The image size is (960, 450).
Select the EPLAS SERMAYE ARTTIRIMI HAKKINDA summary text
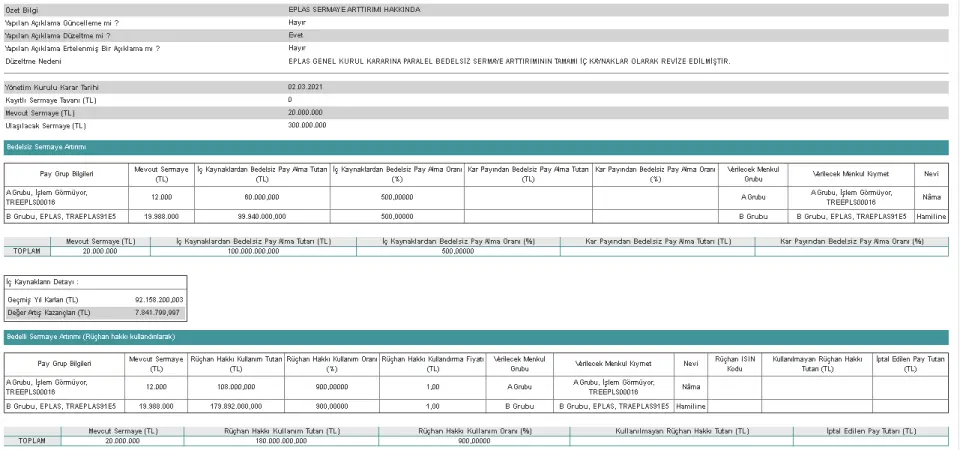pos(339,9)
